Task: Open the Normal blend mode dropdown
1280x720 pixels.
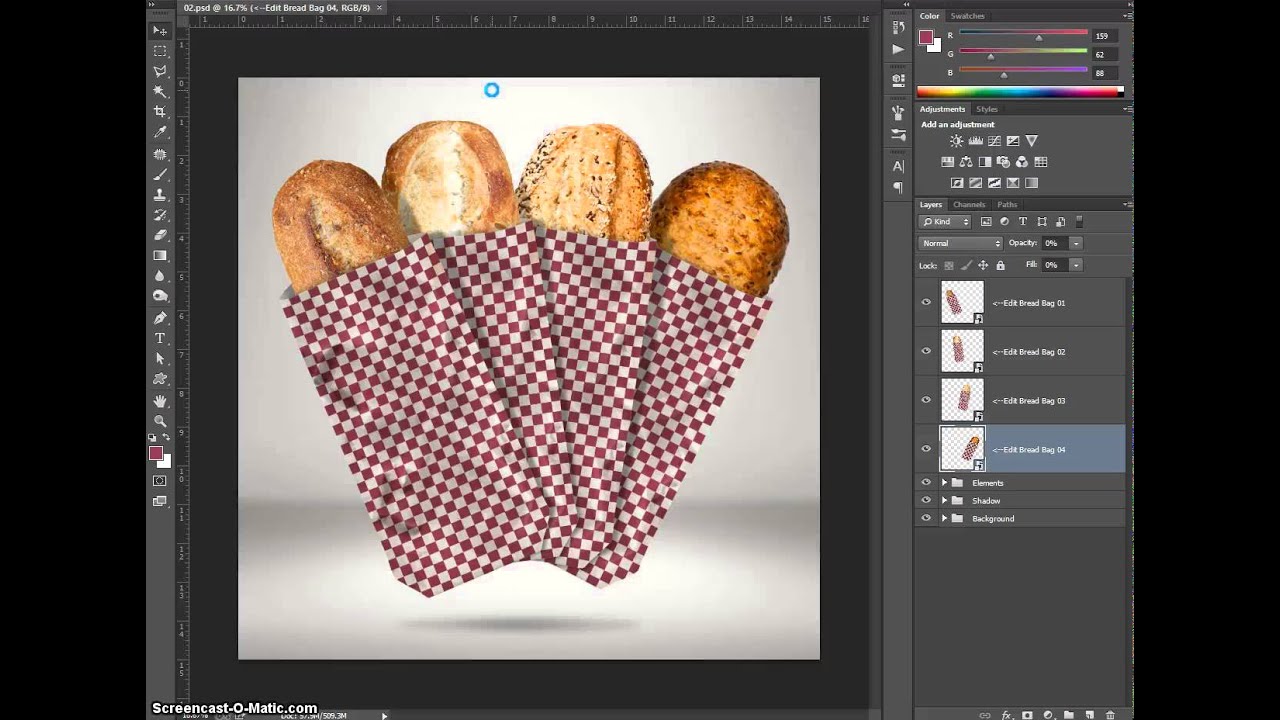Action: [x=960, y=243]
